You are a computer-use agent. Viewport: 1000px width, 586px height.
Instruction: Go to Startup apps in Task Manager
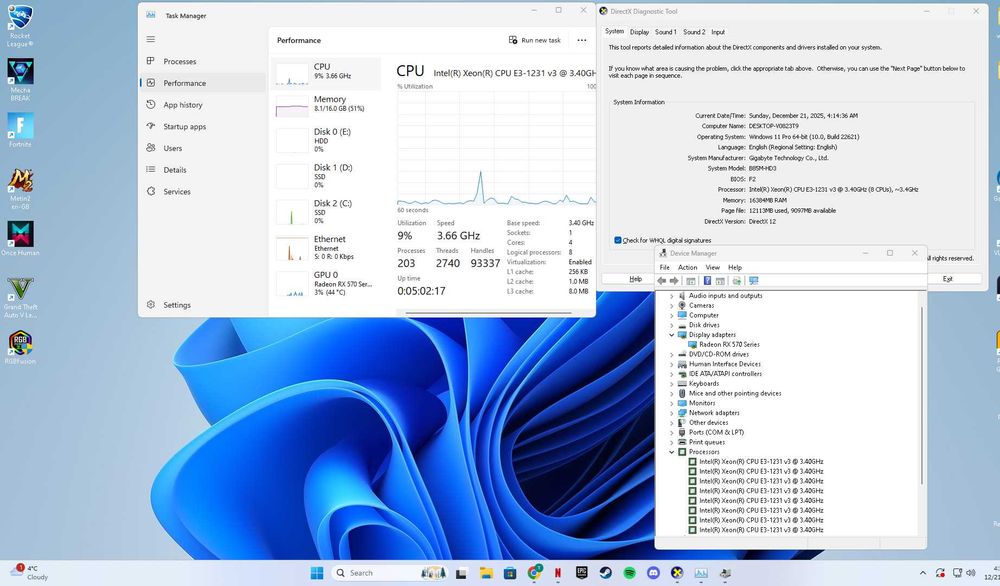coord(202,126)
